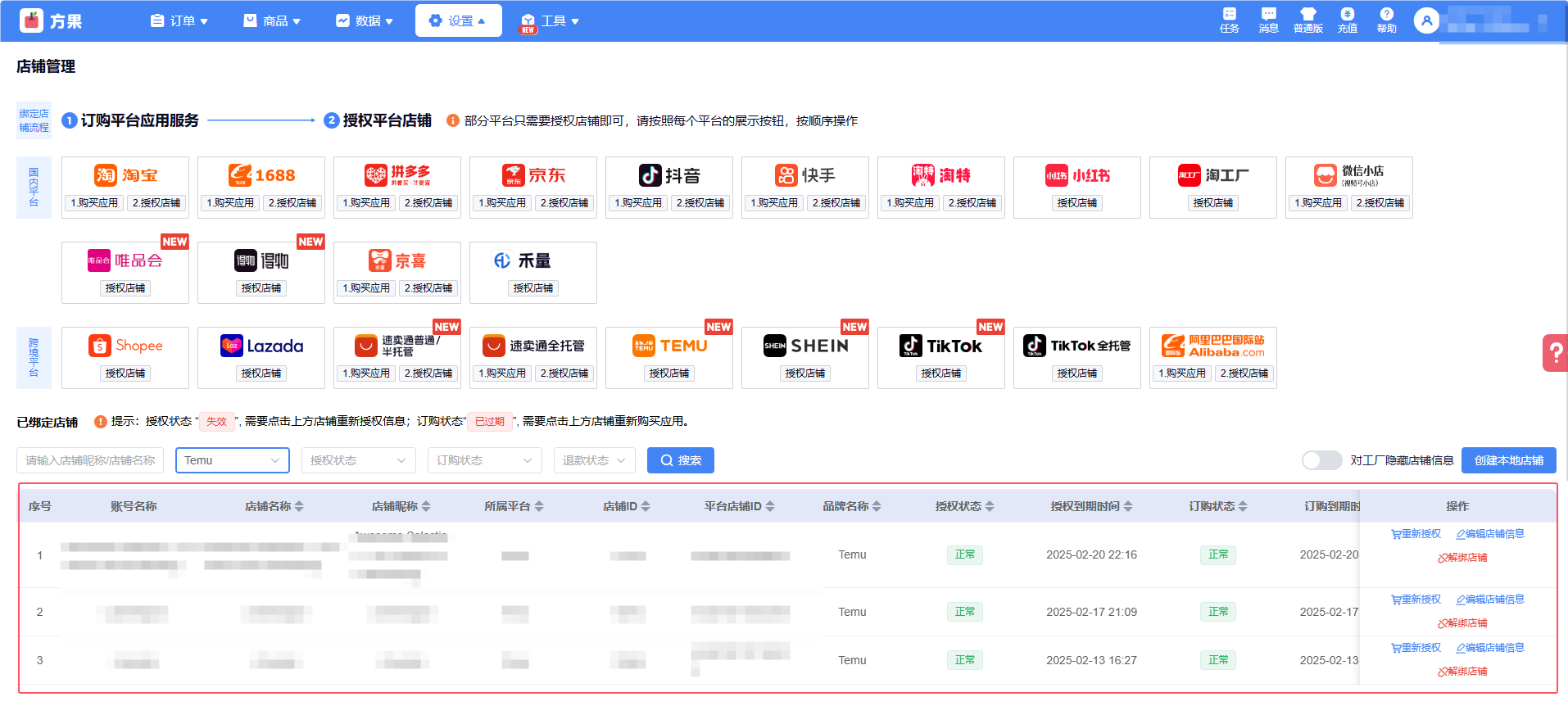The width and height of the screenshot is (1568, 706).
Task: Click the 搜索 search button
Action: click(680, 460)
